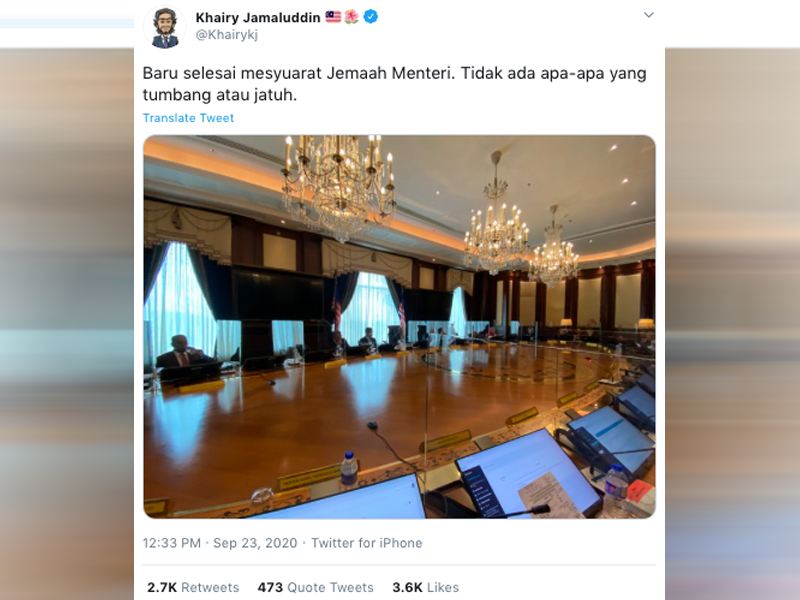Click the man seated at left in the photo

pyautogui.click(x=180, y=352)
